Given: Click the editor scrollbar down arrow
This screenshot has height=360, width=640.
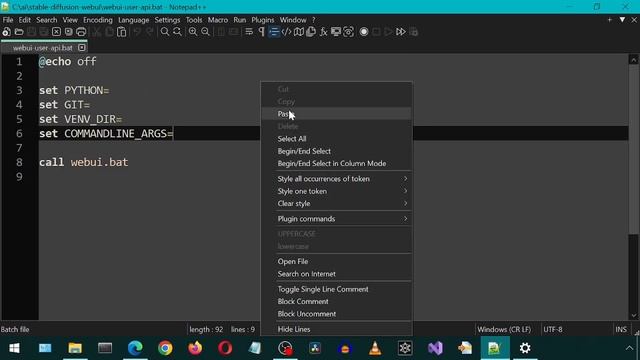Looking at the screenshot, I should pyautogui.click(x=633, y=315).
